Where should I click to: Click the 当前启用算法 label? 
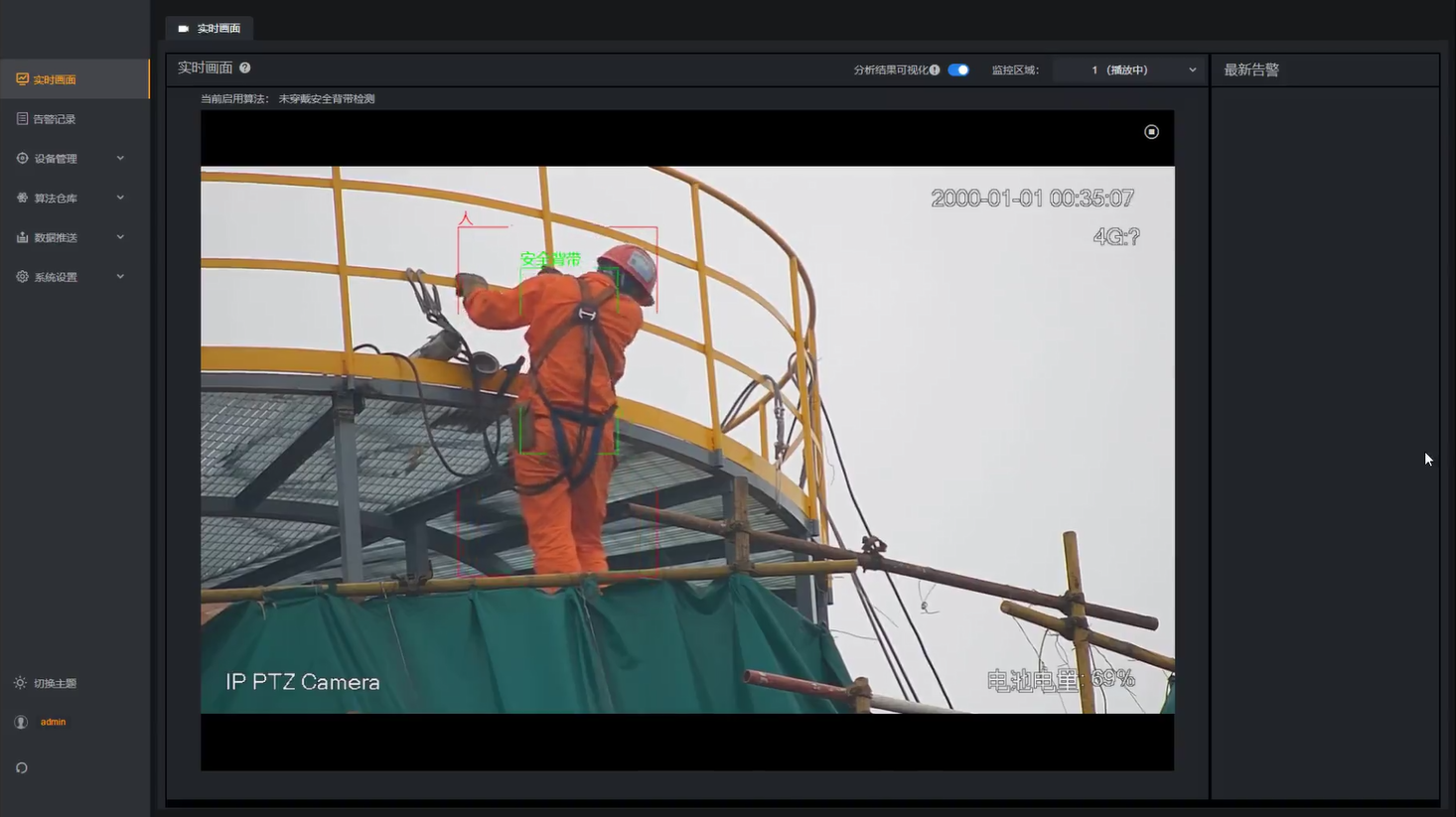[x=234, y=99]
